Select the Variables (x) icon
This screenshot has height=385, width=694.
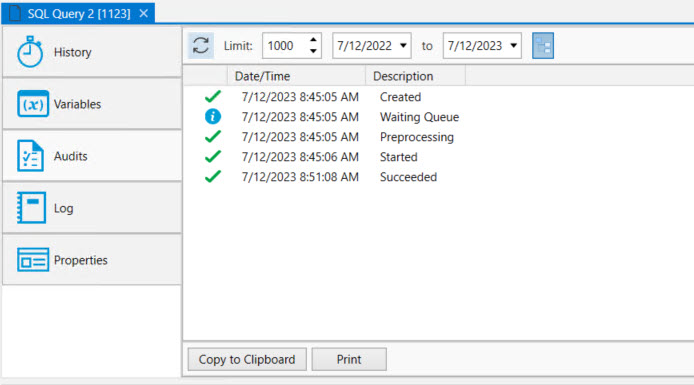tap(33, 104)
